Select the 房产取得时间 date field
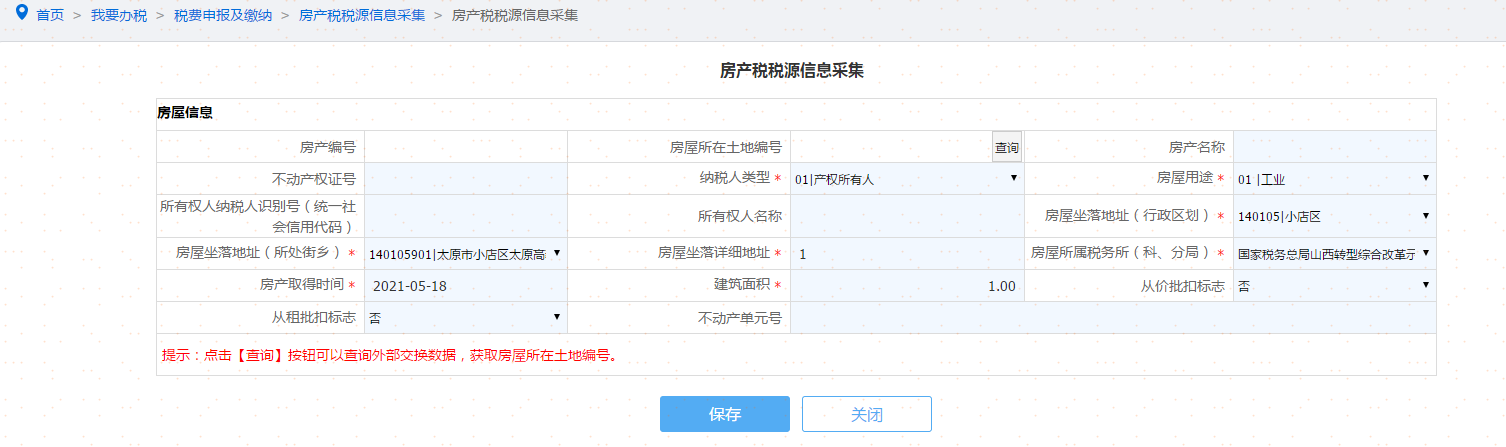 pyautogui.click(x=465, y=286)
